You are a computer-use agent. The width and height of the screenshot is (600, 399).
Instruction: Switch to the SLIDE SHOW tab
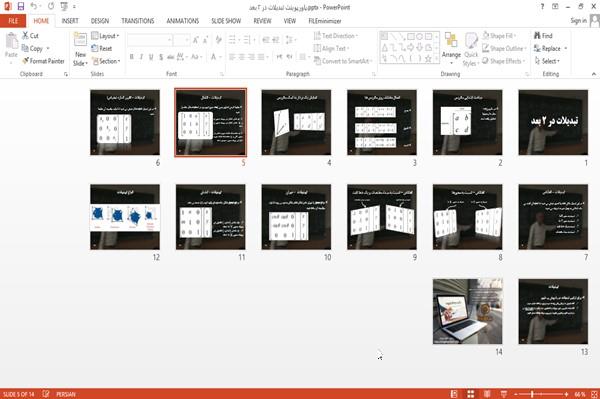[226, 21]
